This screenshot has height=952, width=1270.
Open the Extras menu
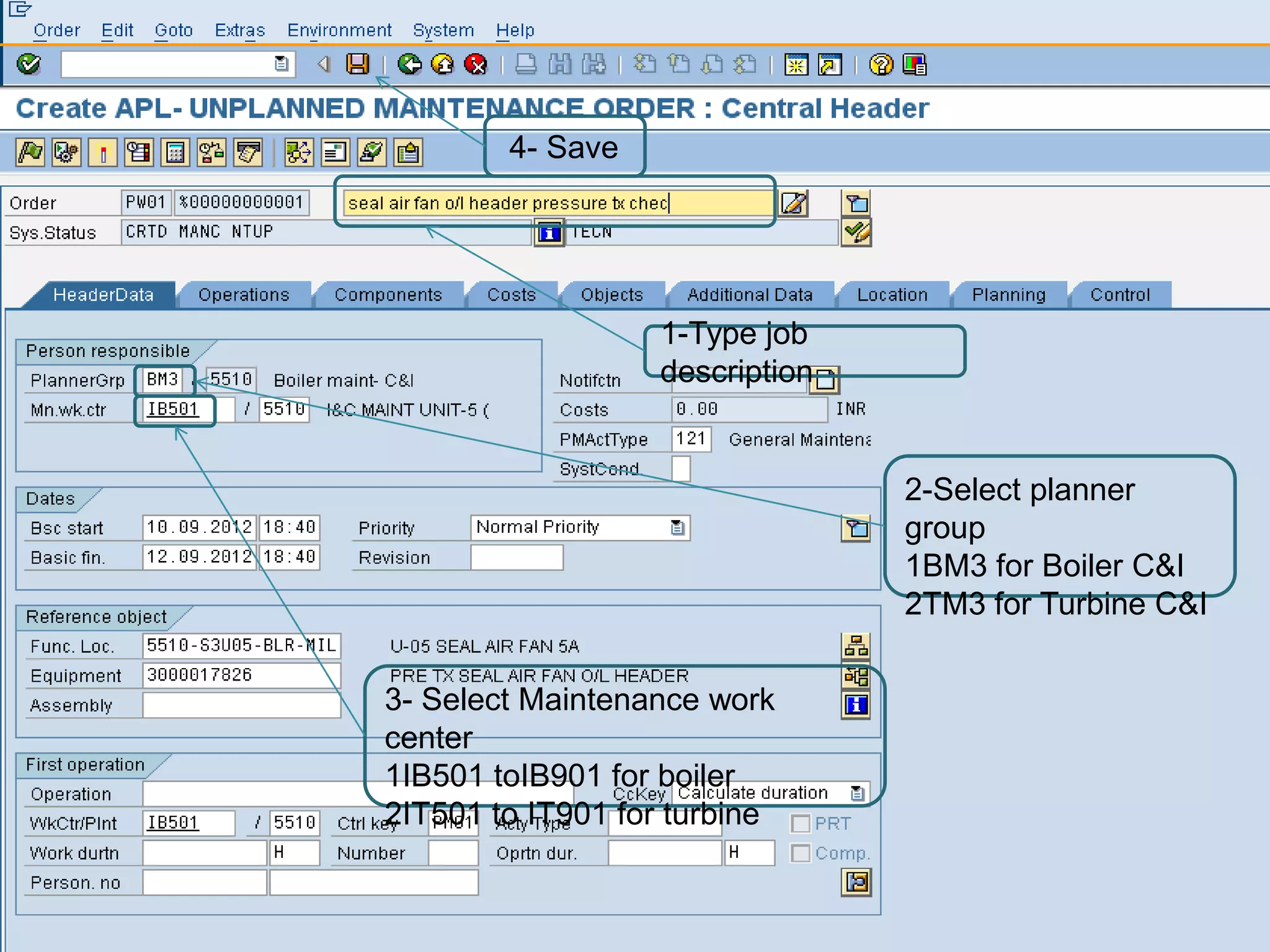point(239,30)
